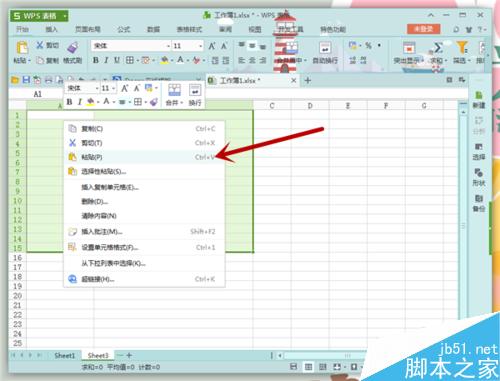
Task: Switch to the Sheet1 tab
Action: pyautogui.click(x=65, y=355)
